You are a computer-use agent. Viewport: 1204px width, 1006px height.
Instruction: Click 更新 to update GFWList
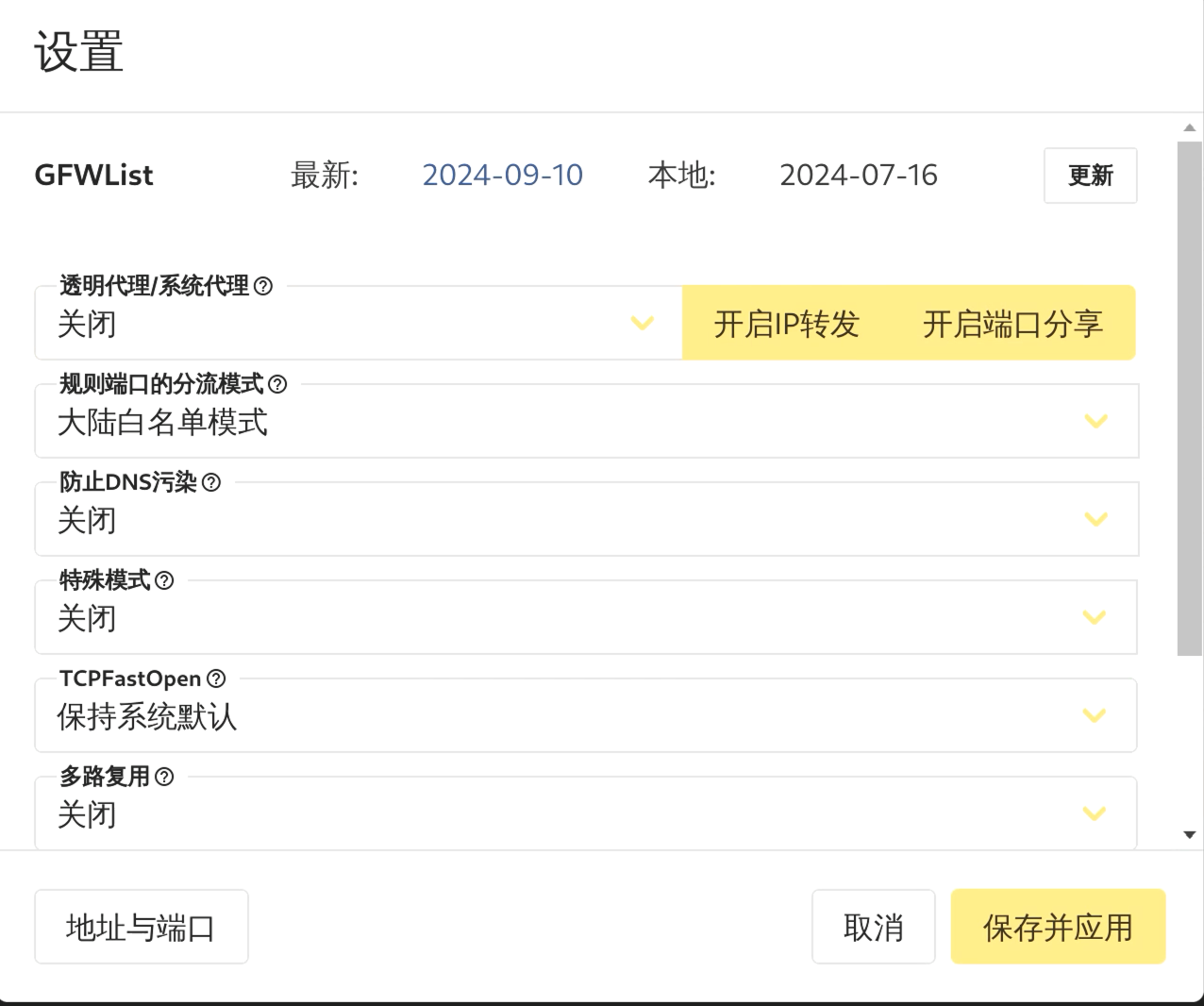pos(1090,176)
